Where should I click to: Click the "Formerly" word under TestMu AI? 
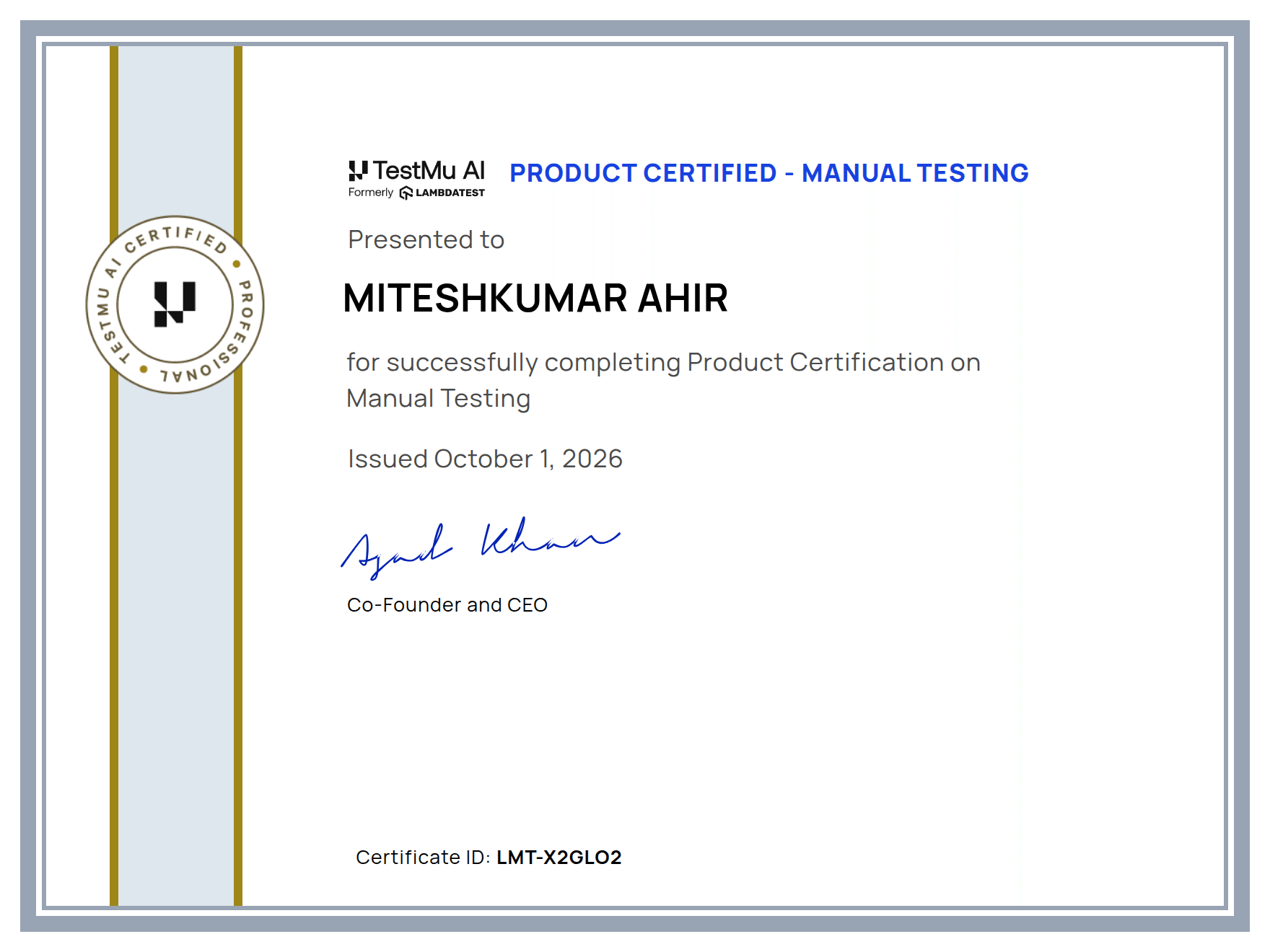click(x=371, y=193)
